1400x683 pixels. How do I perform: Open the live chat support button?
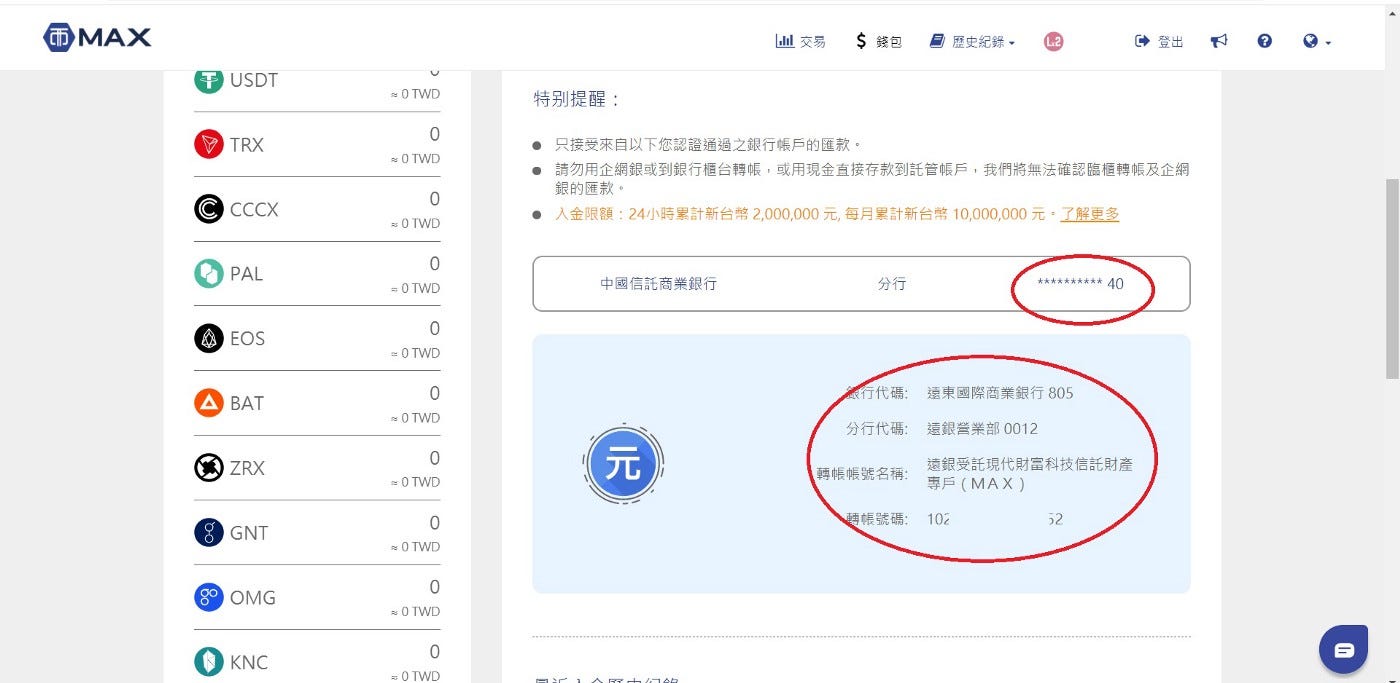tap(1343, 650)
